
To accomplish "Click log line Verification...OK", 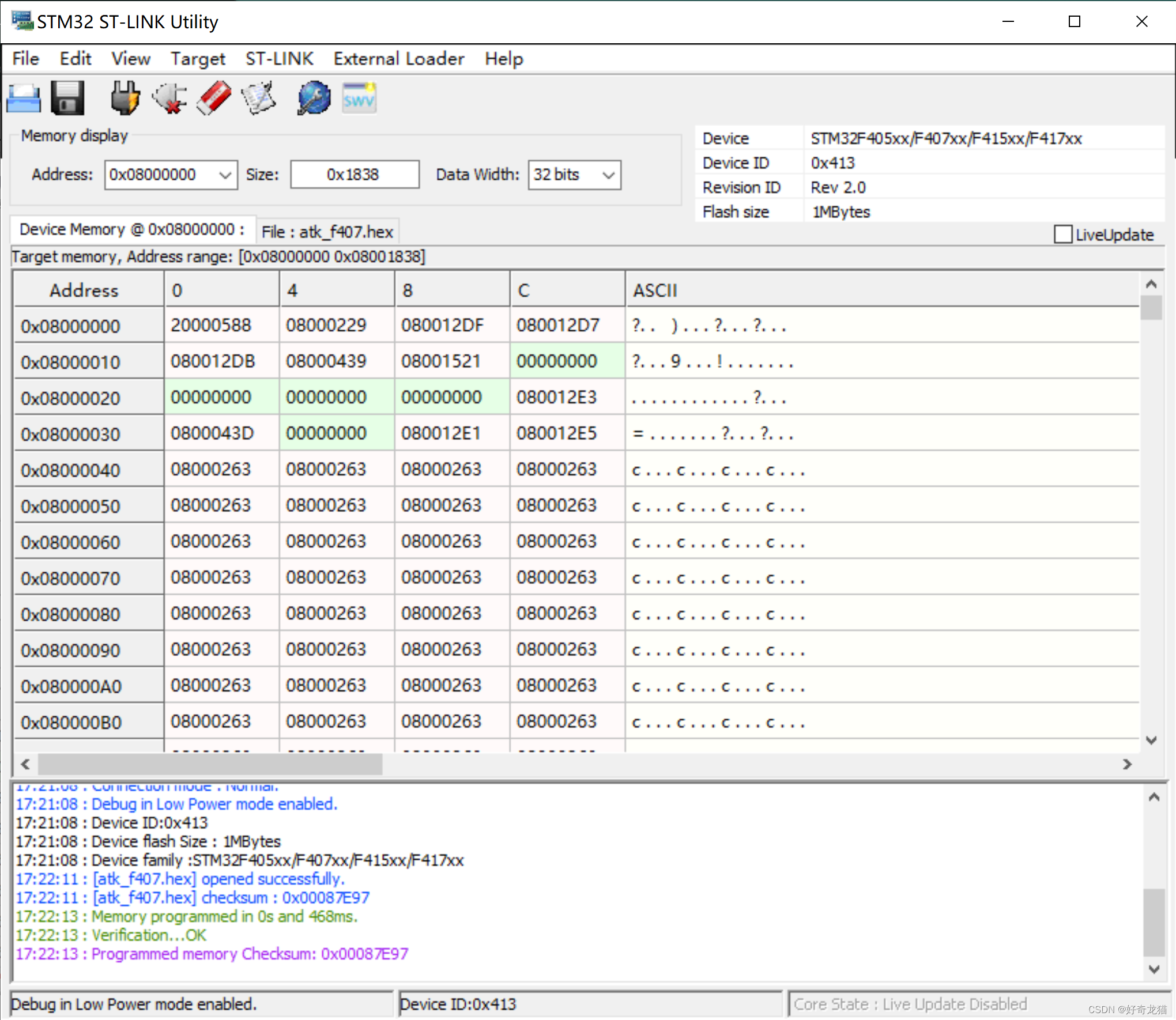I will (111, 935).
